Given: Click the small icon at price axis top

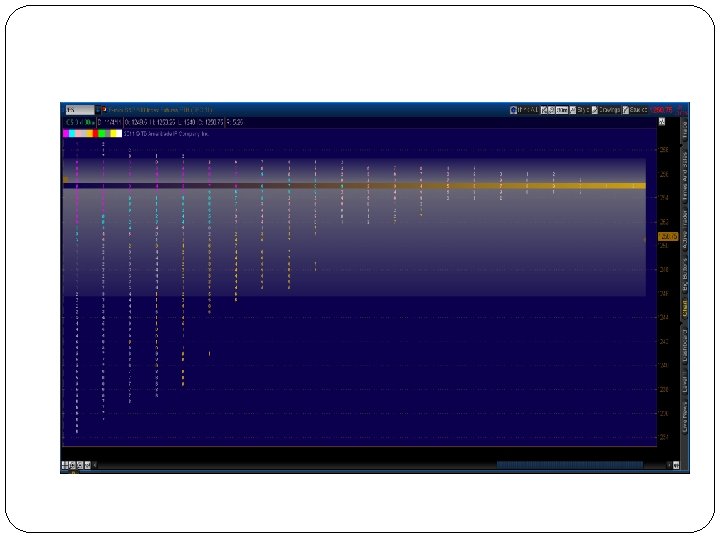Looking at the screenshot, I should 662,122.
